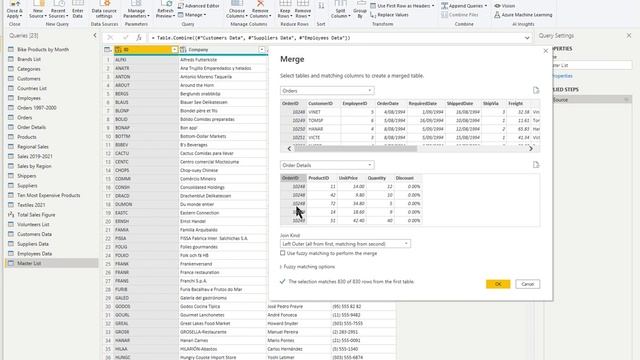Click the page icon beside Orders dropdown
640x360 pixels.
(x=536, y=90)
